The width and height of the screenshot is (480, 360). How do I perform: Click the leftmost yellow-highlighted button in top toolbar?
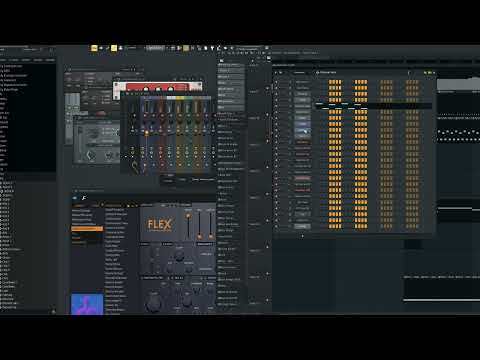click(94, 48)
